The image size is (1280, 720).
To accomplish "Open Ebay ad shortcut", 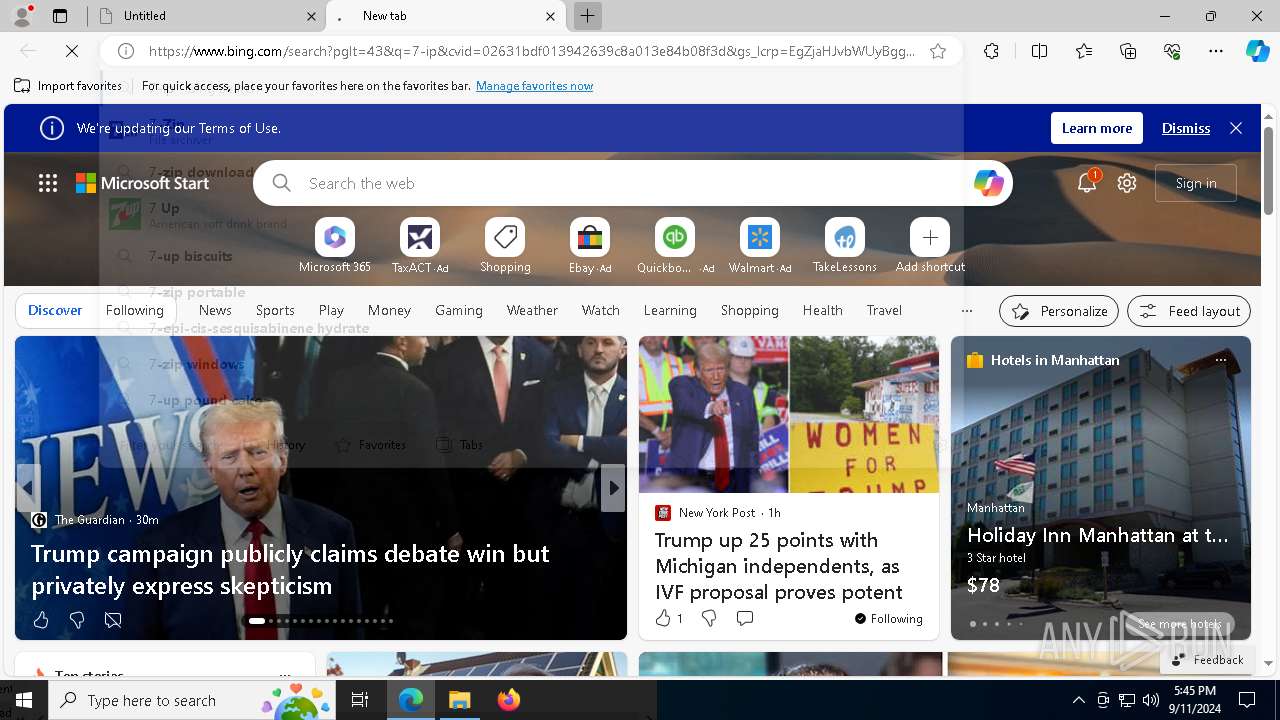I will 590,246.
